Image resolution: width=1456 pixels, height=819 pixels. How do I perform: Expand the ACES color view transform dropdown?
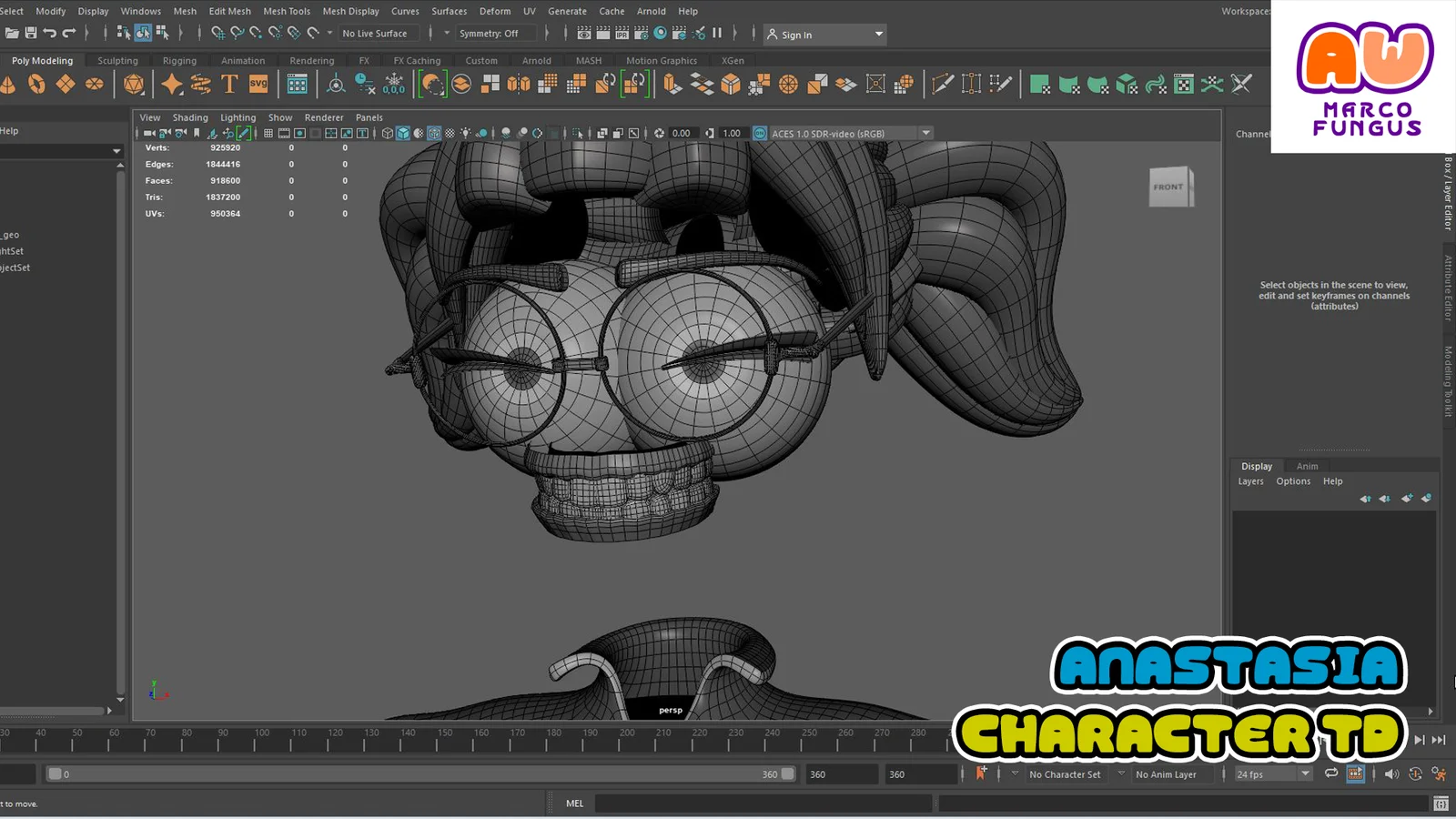click(926, 134)
